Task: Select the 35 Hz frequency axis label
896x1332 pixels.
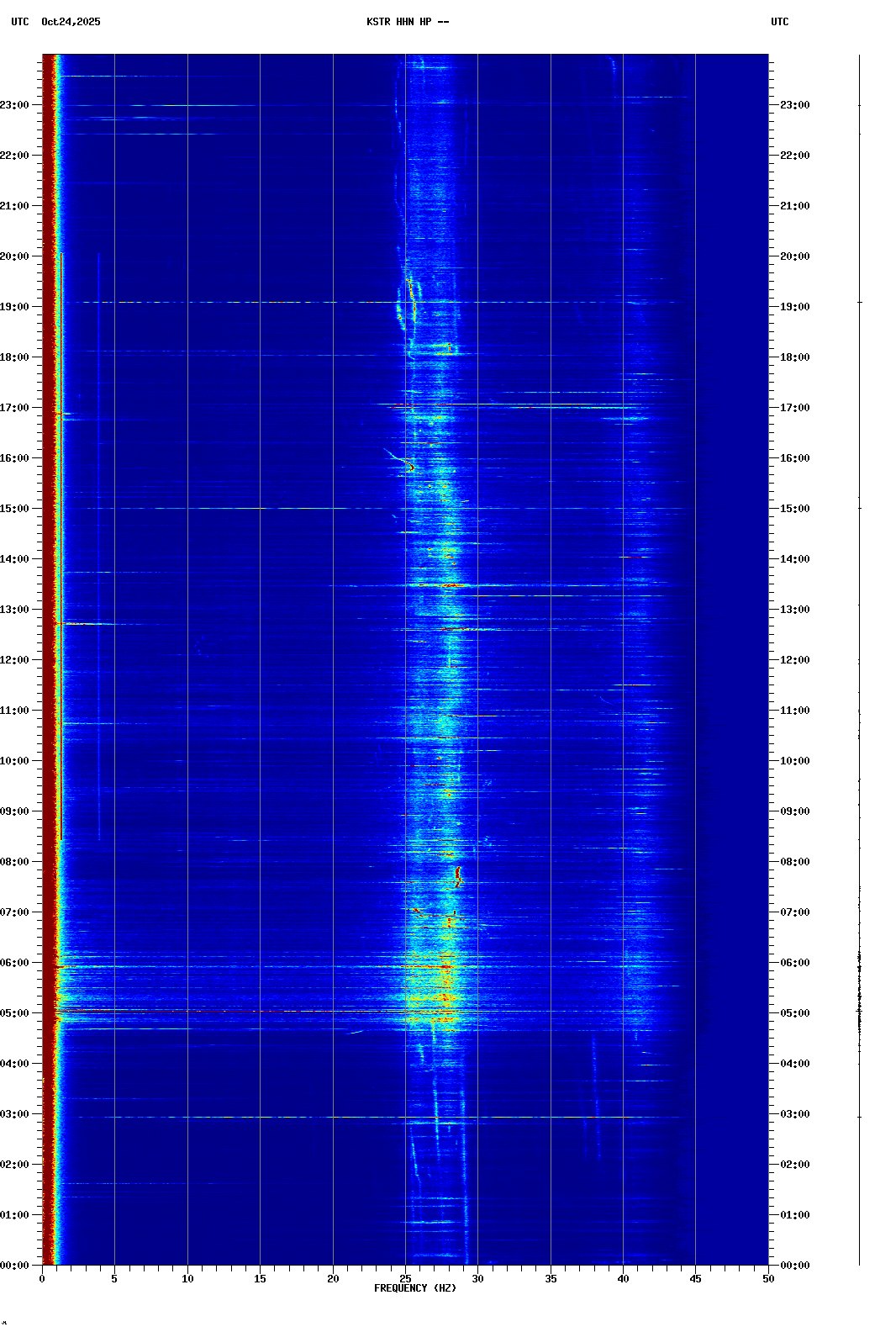Action: pyautogui.click(x=551, y=1279)
